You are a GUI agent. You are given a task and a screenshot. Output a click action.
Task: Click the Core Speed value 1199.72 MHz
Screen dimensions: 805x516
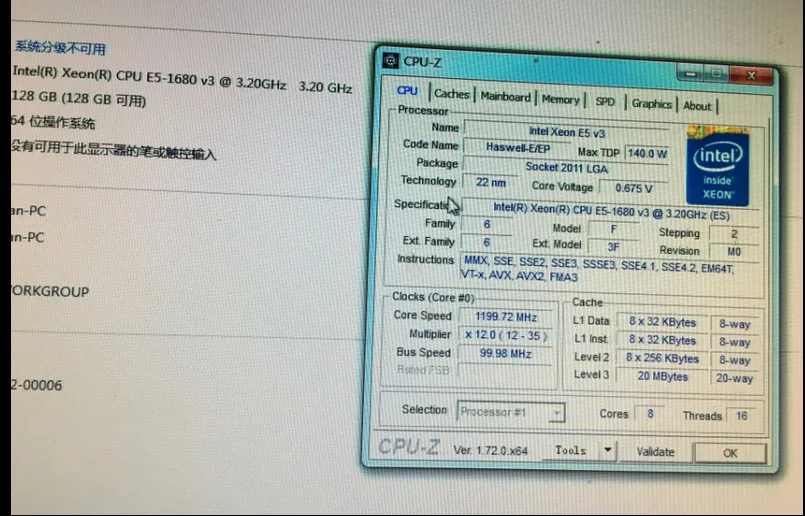pyautogui.click(x=506, y=317)
